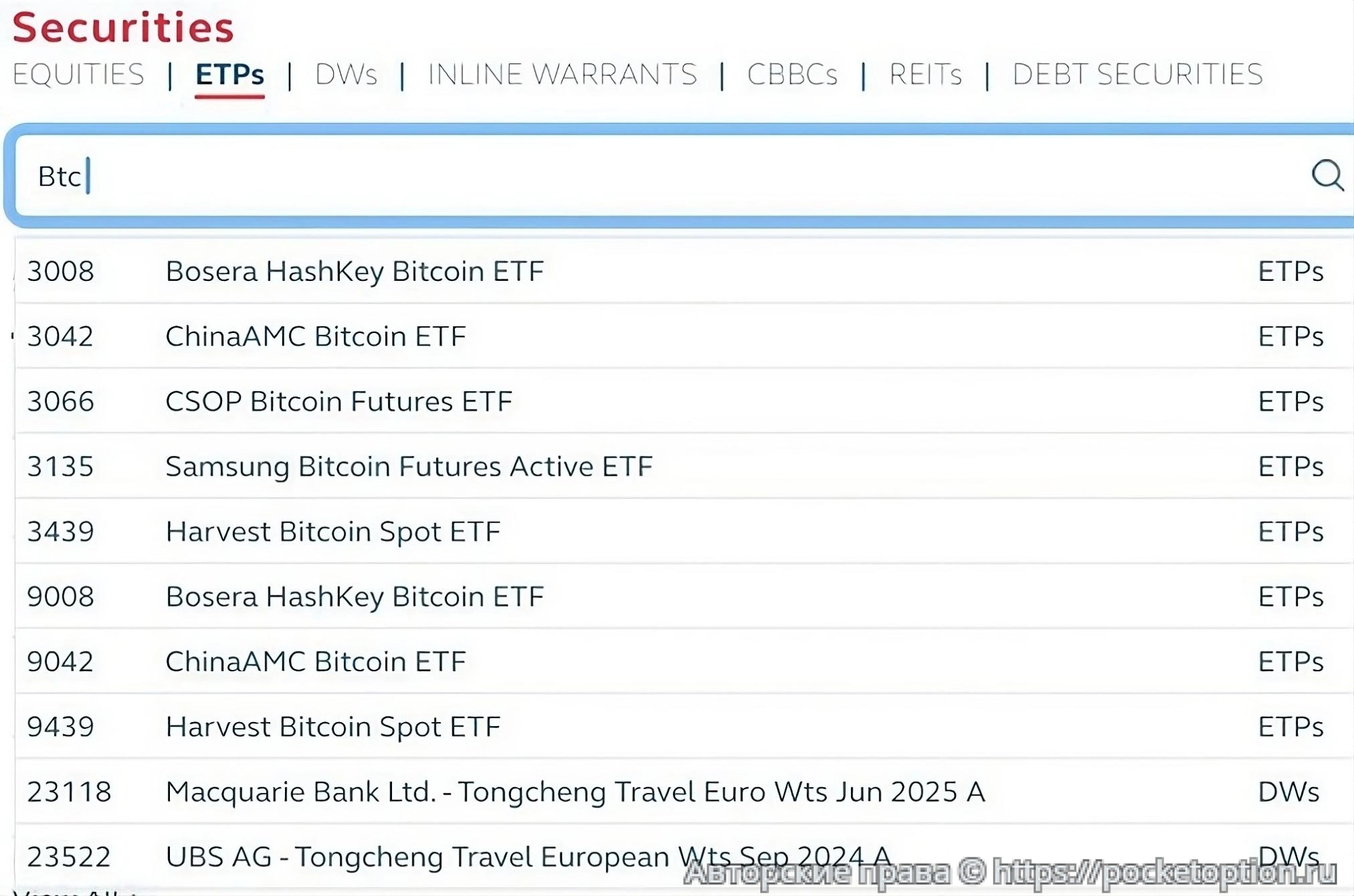
Task: Pick CSOP Bitcoin Futures ETF suggestion
Action: 338,401
